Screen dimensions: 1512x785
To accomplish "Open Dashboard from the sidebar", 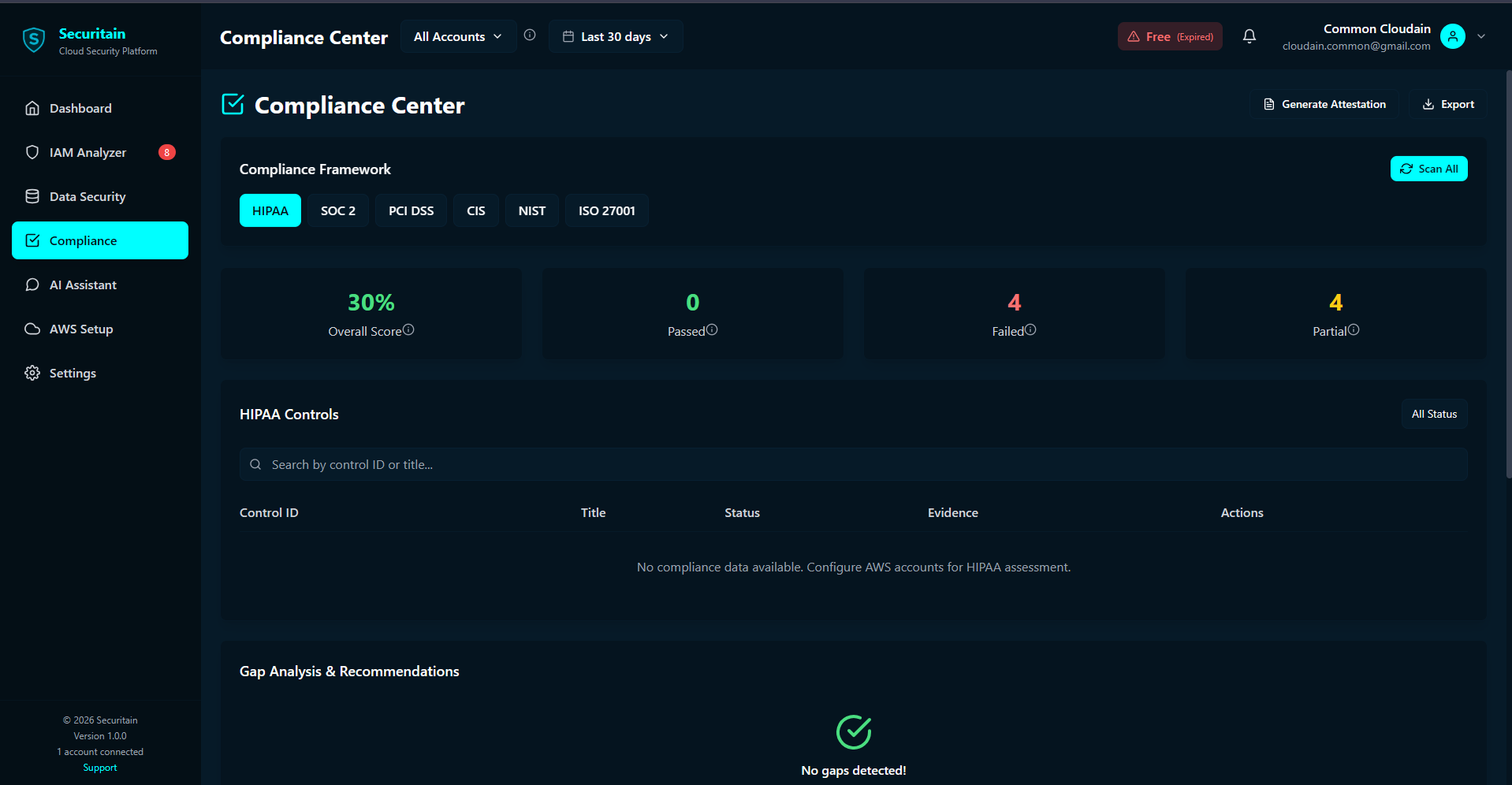I will click(100, 108).
